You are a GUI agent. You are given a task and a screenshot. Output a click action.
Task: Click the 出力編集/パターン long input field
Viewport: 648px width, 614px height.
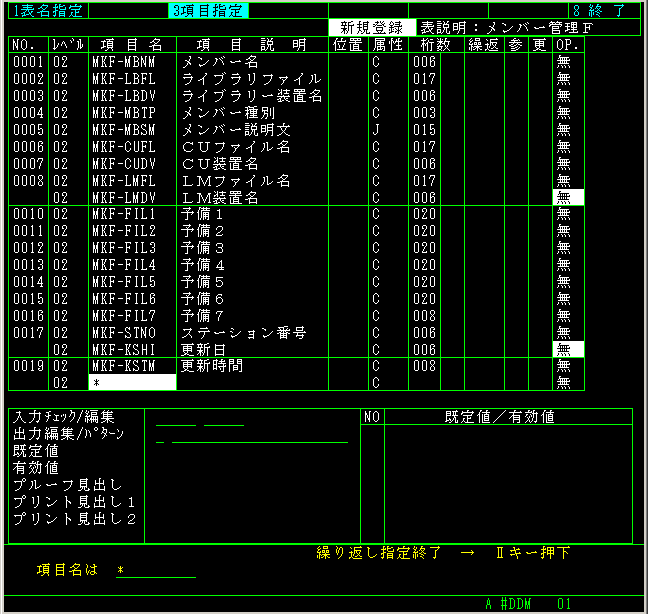click(x=260, y=435)
